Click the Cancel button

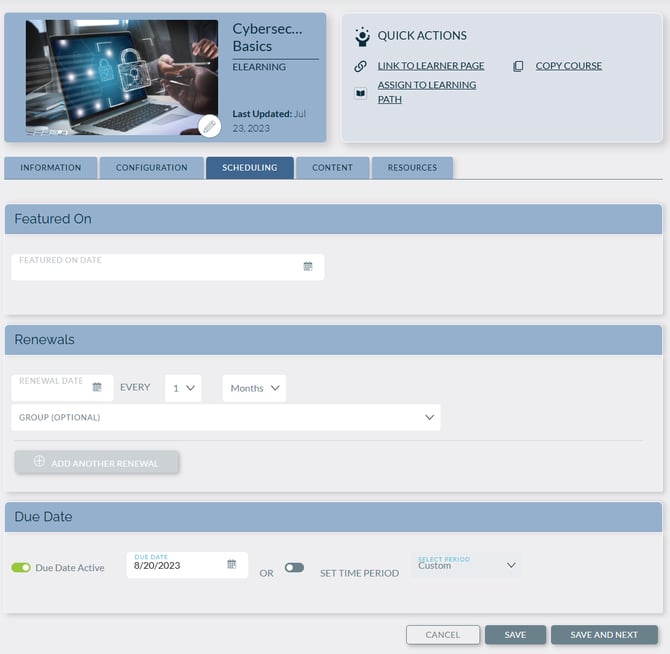coord(442,635)
